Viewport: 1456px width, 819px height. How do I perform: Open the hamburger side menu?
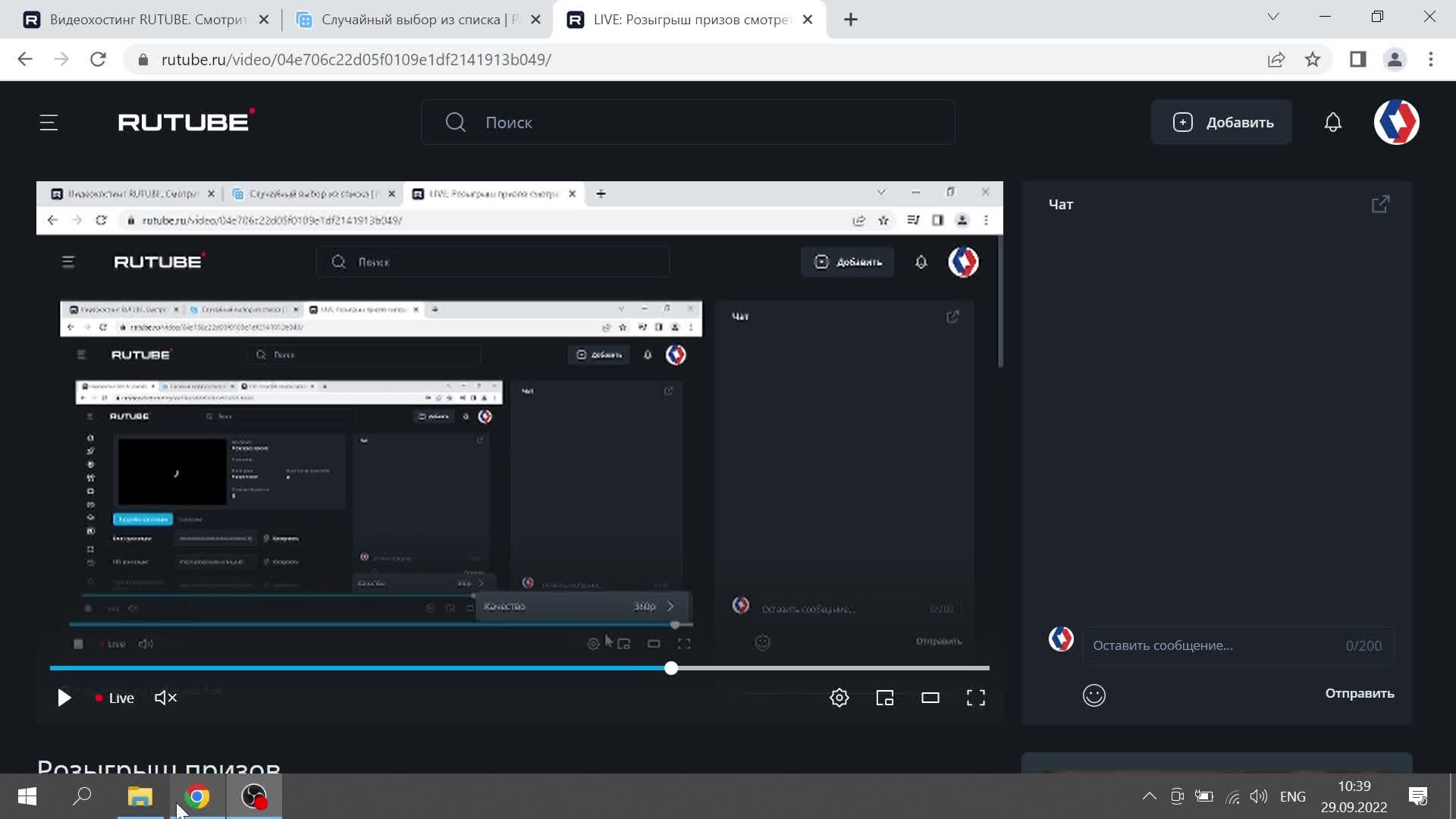[x=49, y=122]
